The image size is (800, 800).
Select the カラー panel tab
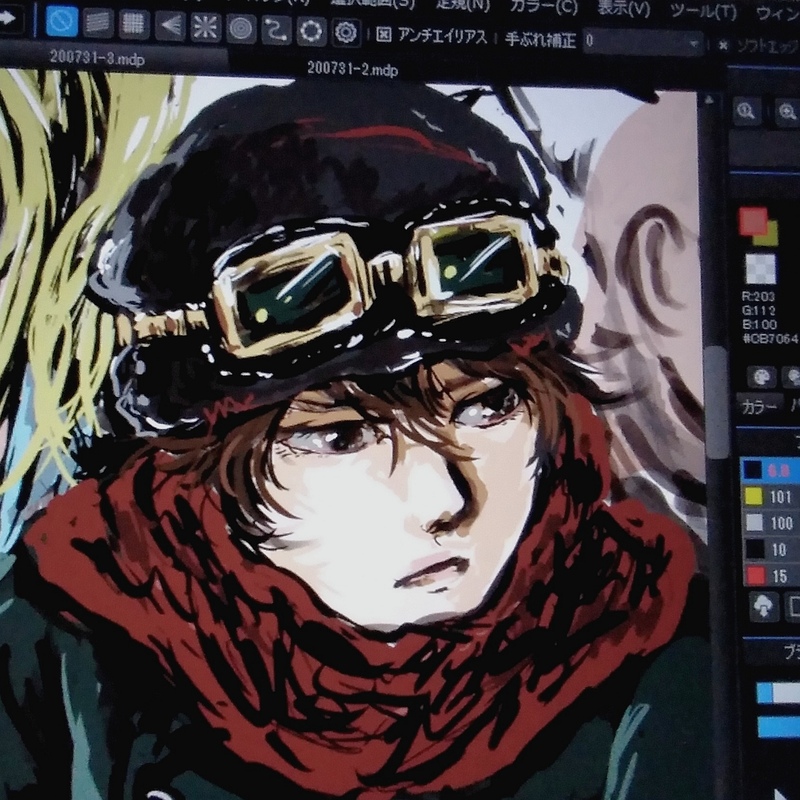[759, 406]
